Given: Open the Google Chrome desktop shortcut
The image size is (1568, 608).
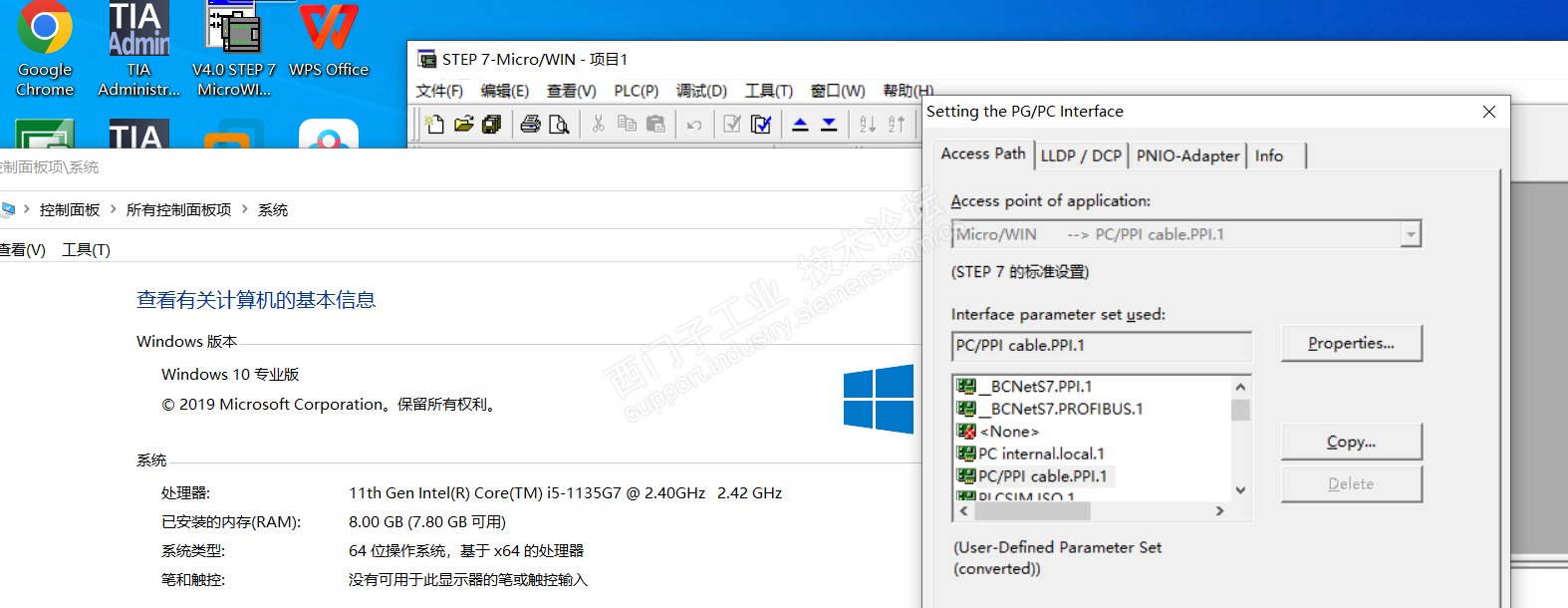Looking at the screenshot, I should pyautogui.click(x=45, y=49).
